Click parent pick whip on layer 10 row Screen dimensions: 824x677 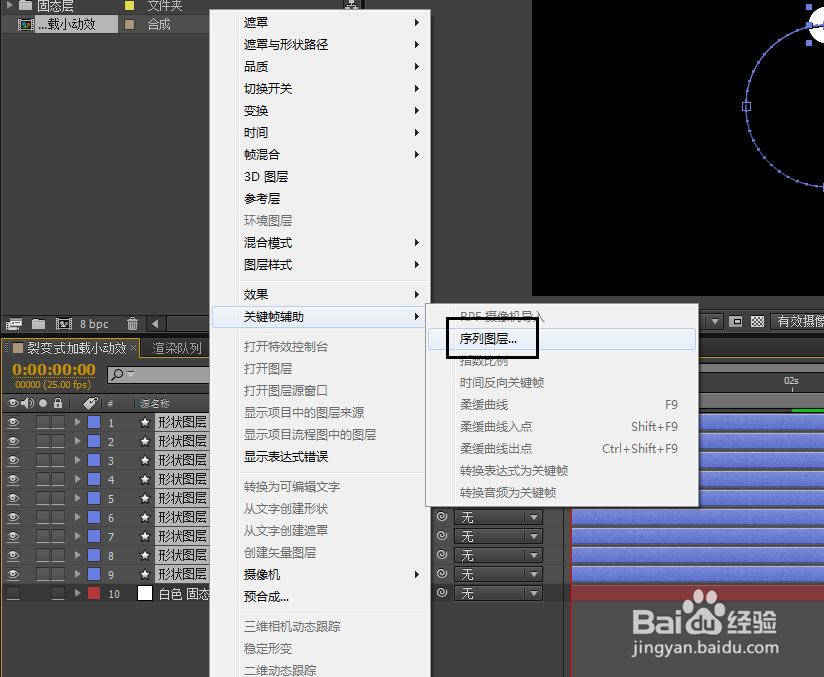442,592
